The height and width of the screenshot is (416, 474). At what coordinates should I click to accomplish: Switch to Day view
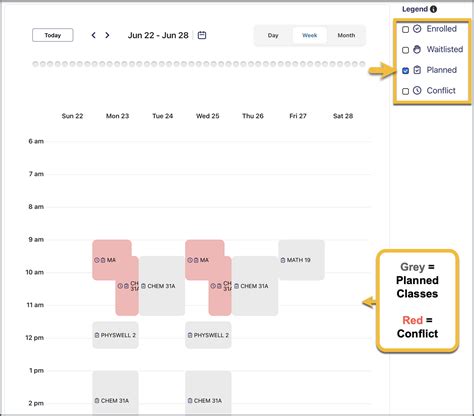[273, 35]
